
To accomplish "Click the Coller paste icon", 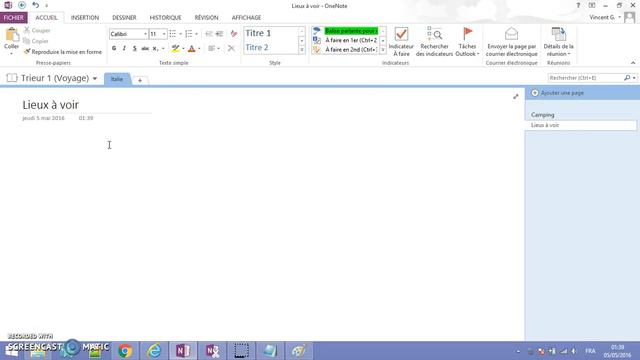I will [11, 36].
